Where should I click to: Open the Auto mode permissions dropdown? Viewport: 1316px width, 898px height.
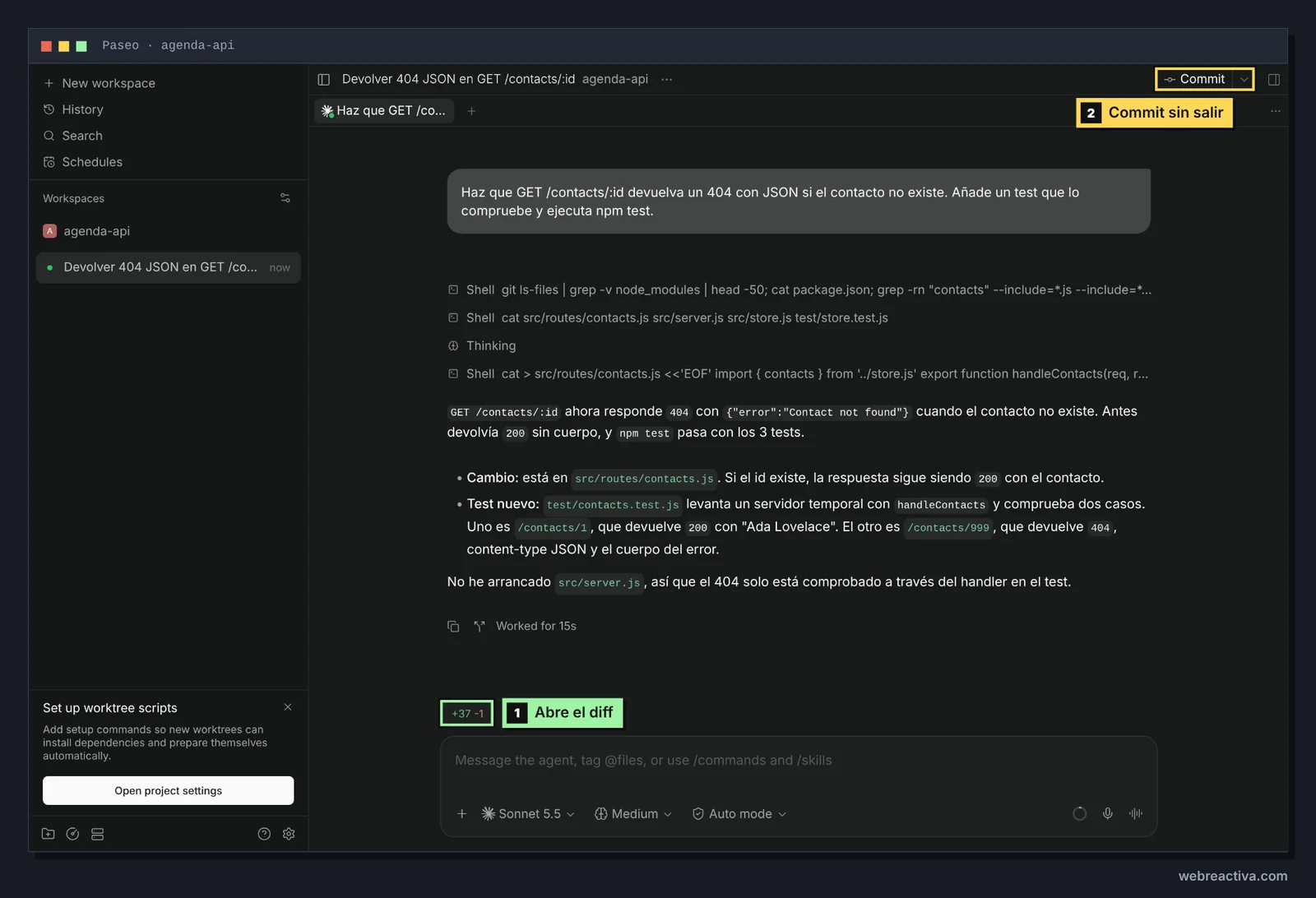[x=739, y=814]
